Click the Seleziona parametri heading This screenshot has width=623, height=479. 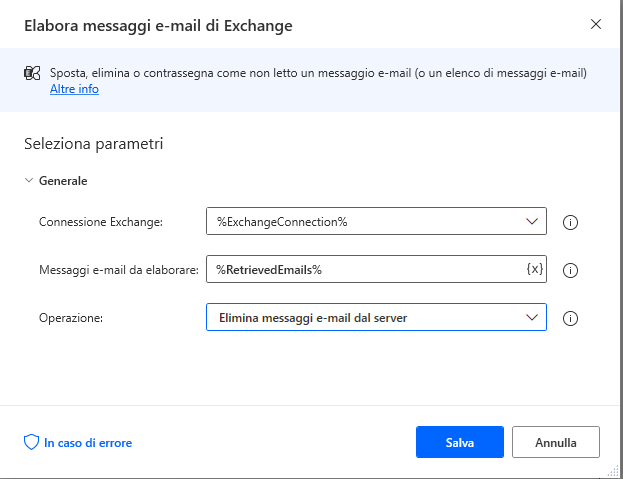[94, 143]
